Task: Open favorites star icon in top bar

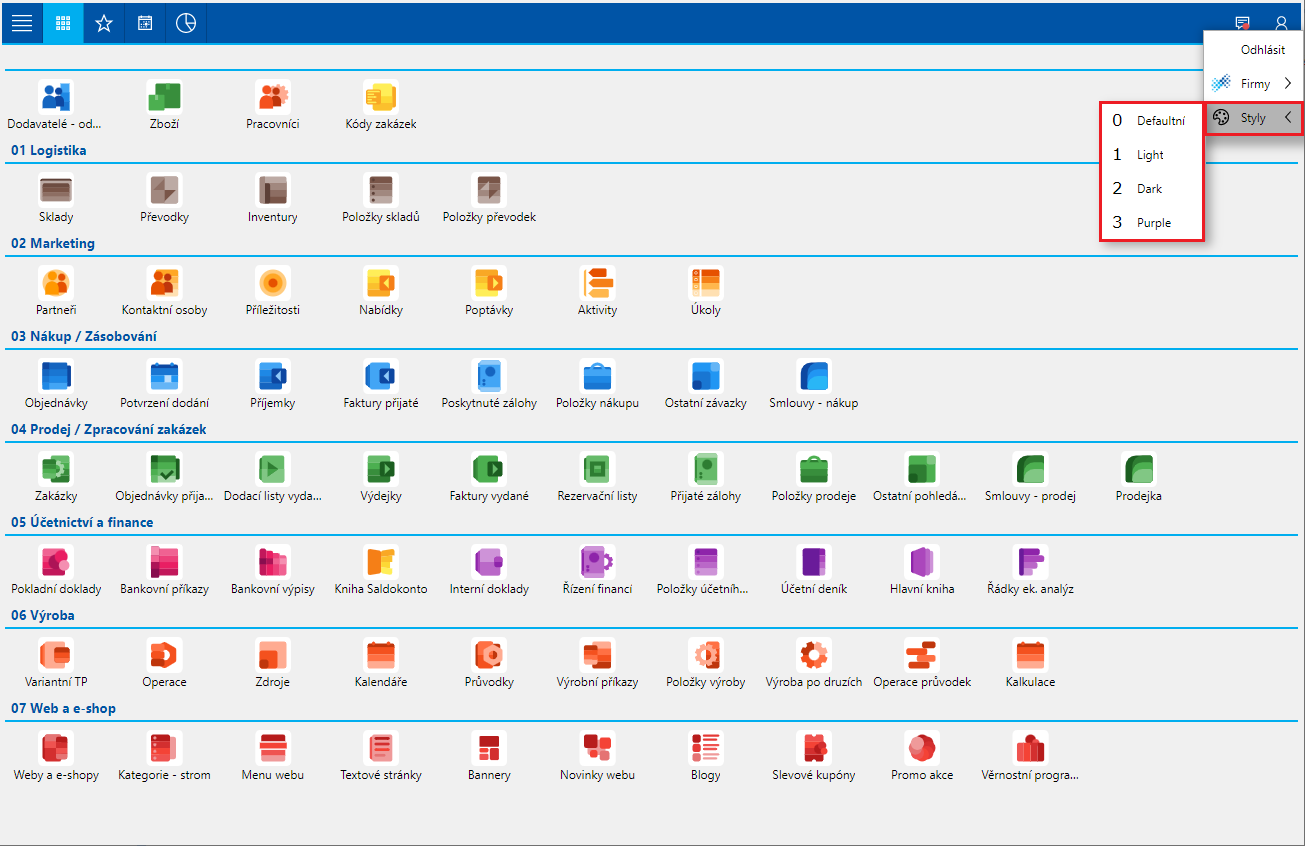Action: click(104, 23)
